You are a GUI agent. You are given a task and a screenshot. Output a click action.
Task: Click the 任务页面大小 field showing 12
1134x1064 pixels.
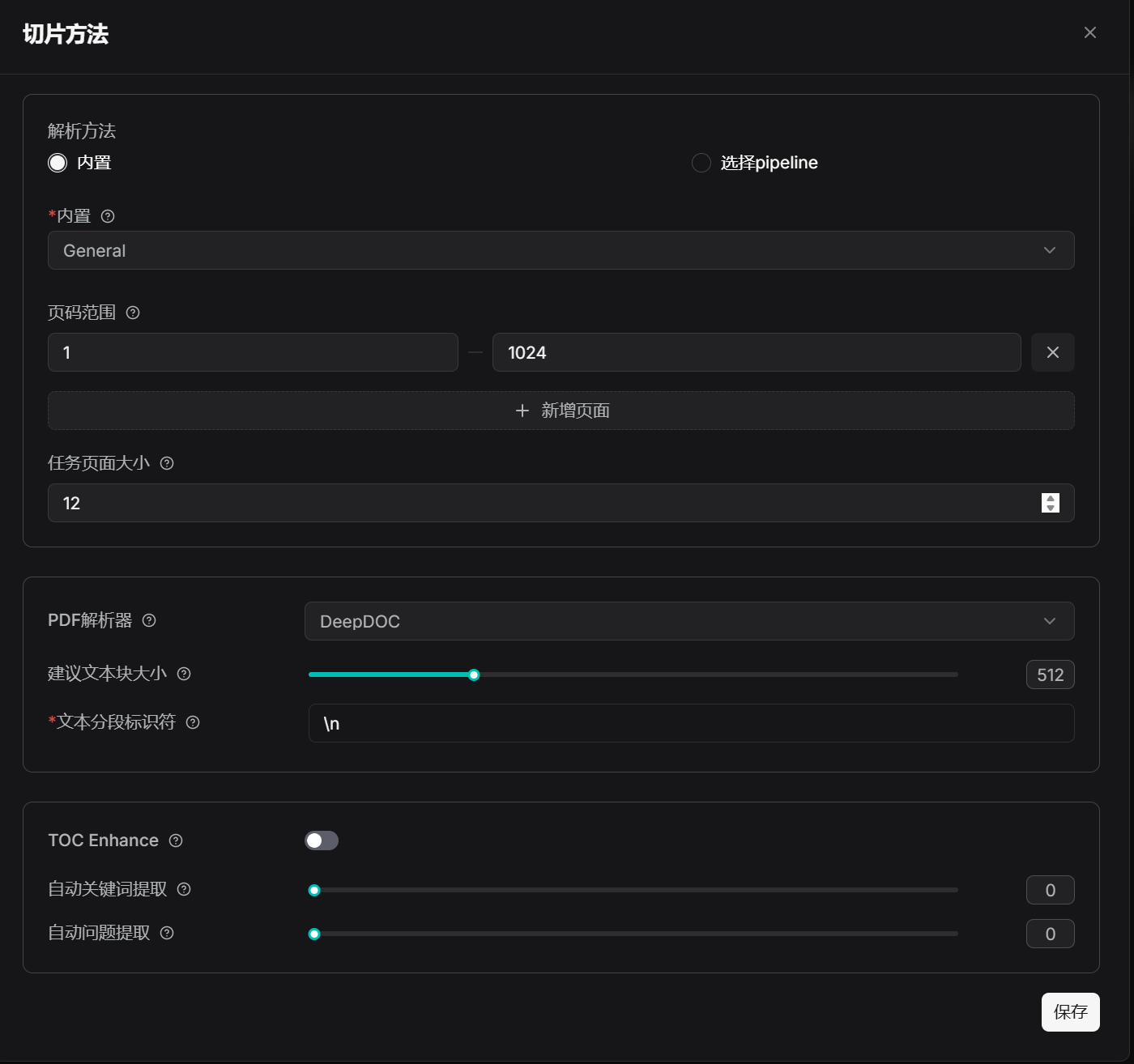(561, 503)
